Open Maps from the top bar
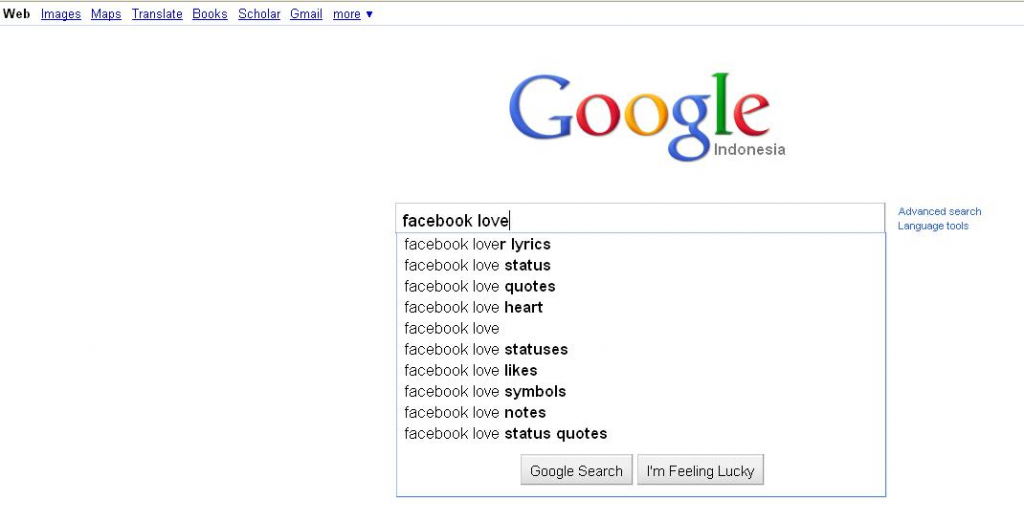 (106, 14)
